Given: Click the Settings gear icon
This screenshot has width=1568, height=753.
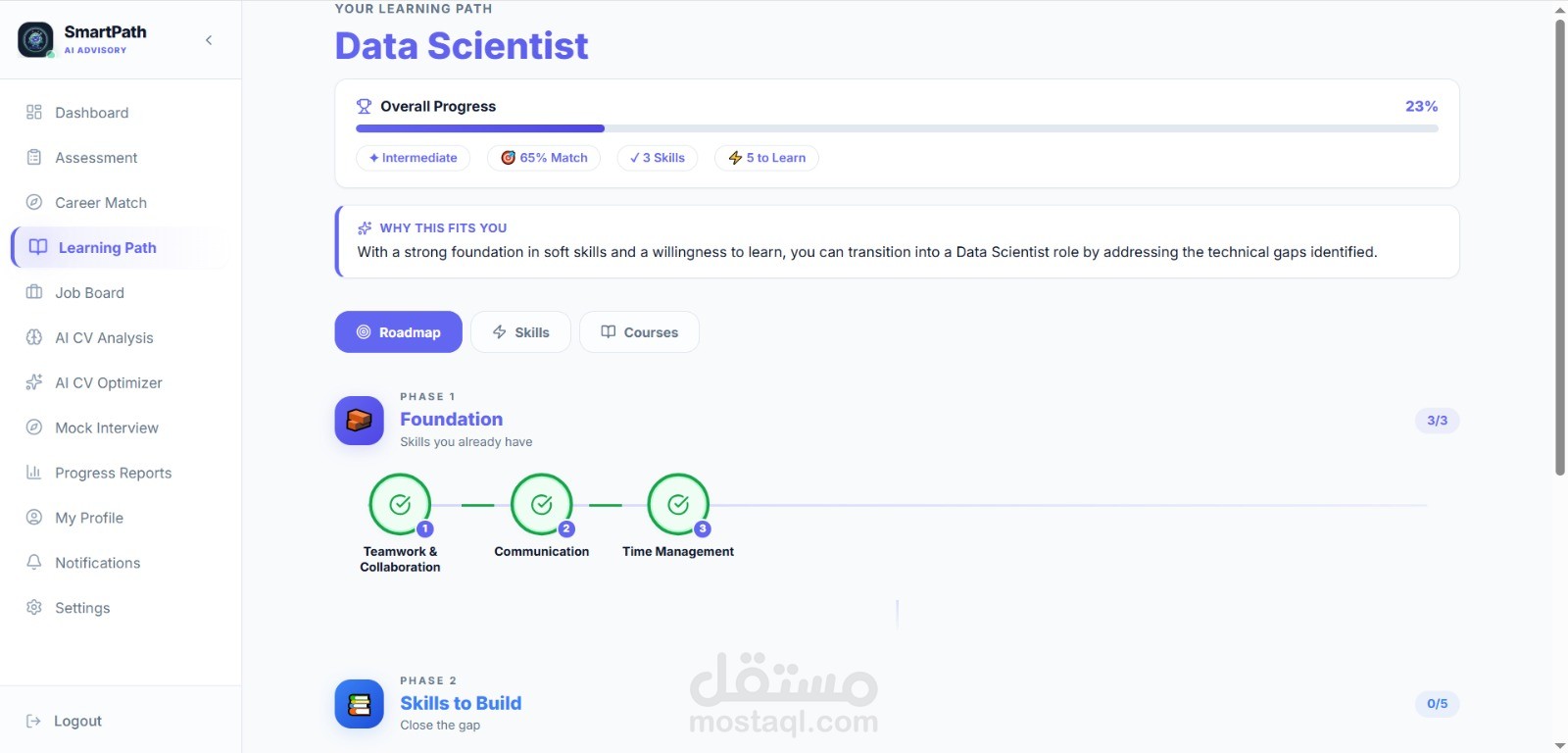Looking at the screenshot, I should pos(34,607).
